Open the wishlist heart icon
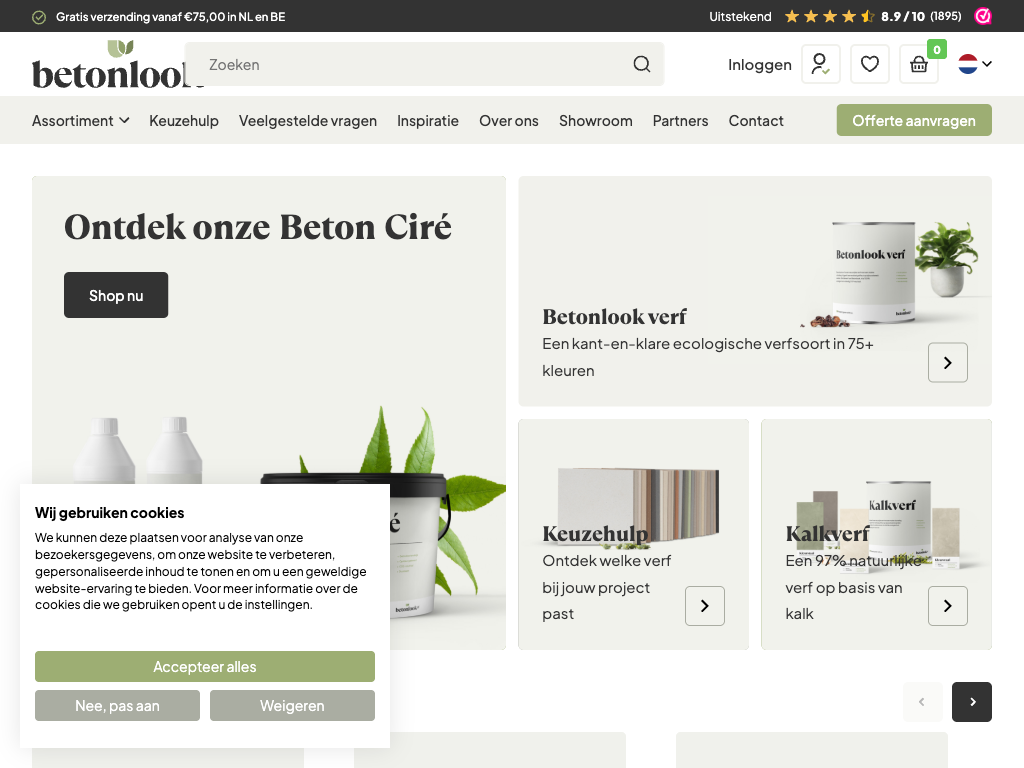 pos(869,65)
